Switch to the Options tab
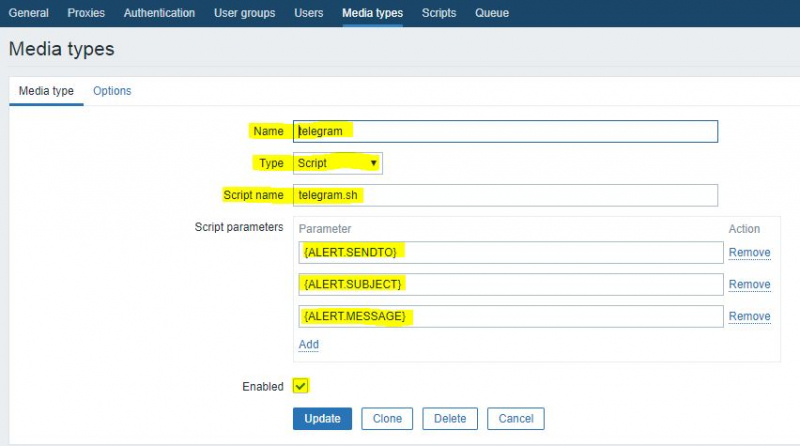800x446 pixels. click(x=112, y=91)
